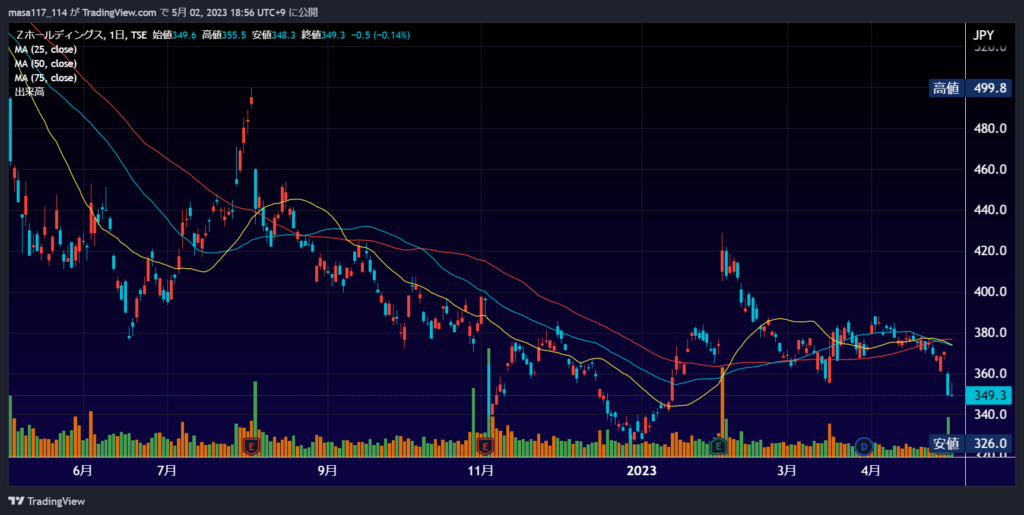1024x515 pixels.
Task: Click the 420.0 price scale label
Action: [x=989, y=251]
